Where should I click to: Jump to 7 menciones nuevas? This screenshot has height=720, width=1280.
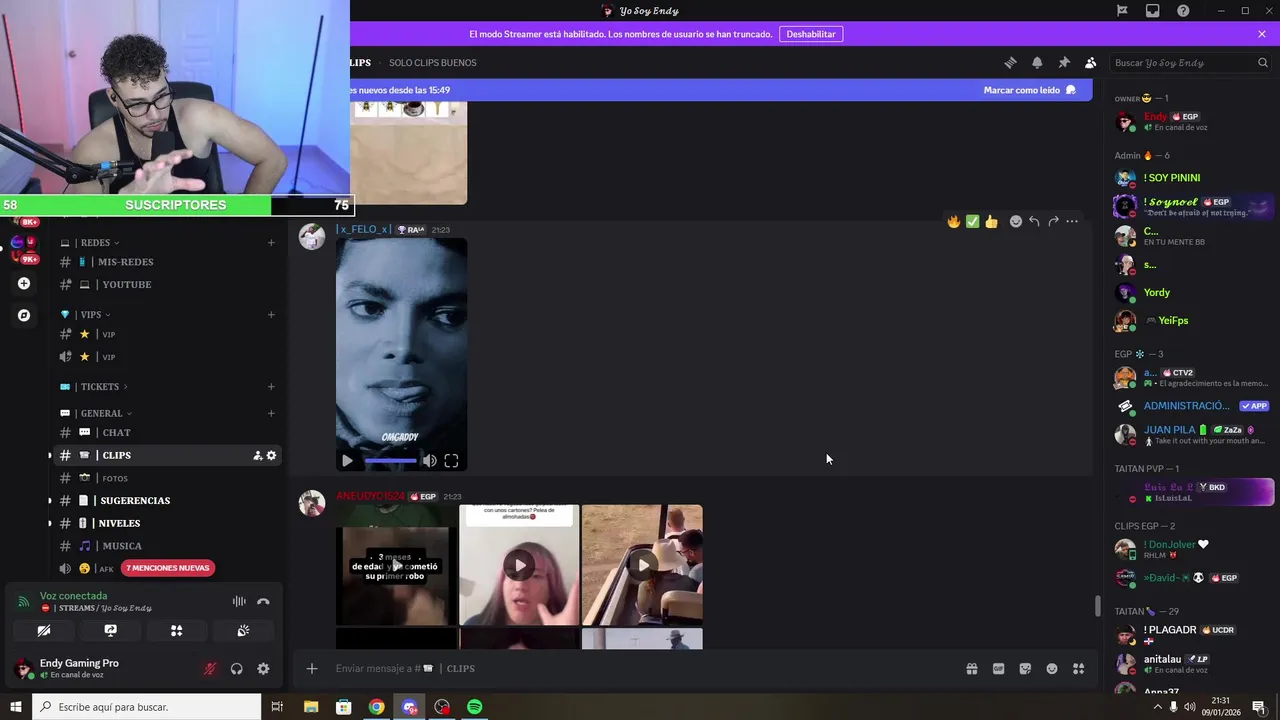169,568
